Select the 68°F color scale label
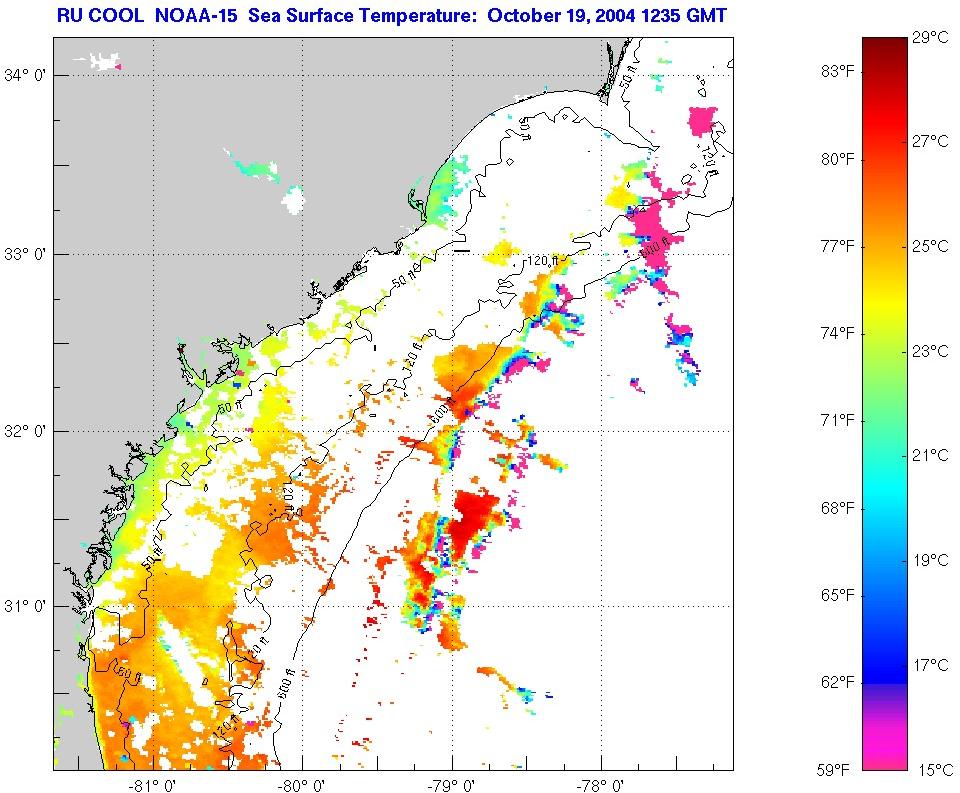Screen dimensions: 960x793 [x=837, y=508]
